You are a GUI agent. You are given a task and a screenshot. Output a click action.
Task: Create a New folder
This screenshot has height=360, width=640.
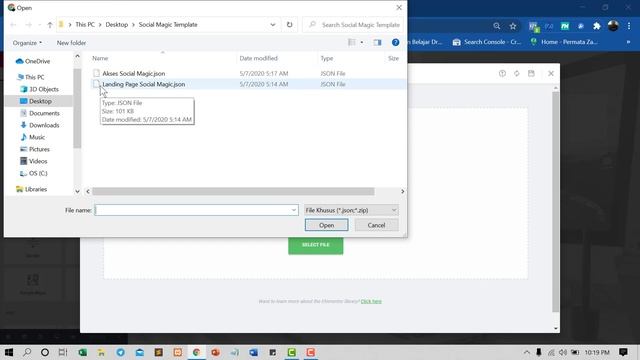pos(71,42)
